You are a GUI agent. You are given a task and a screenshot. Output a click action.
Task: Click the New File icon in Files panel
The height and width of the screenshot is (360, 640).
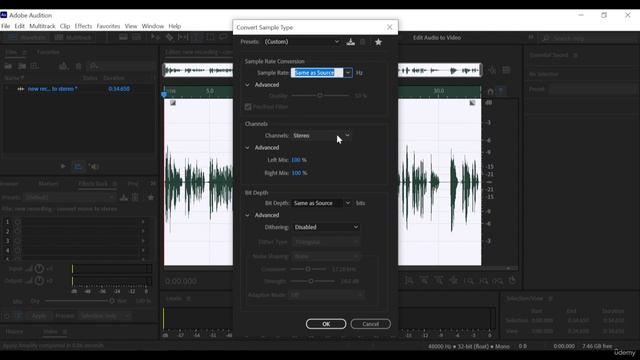35,66
